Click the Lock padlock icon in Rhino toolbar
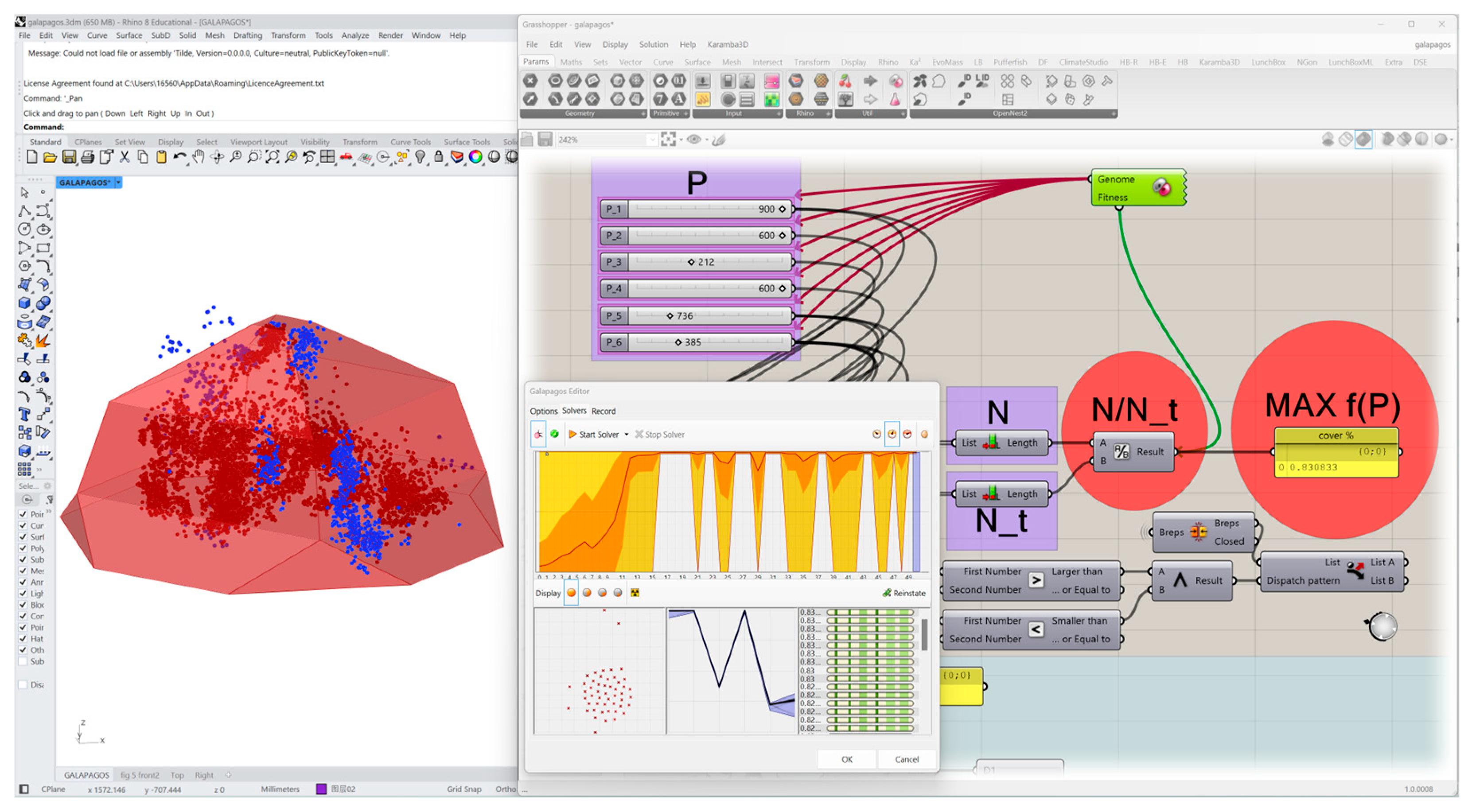 438,156
